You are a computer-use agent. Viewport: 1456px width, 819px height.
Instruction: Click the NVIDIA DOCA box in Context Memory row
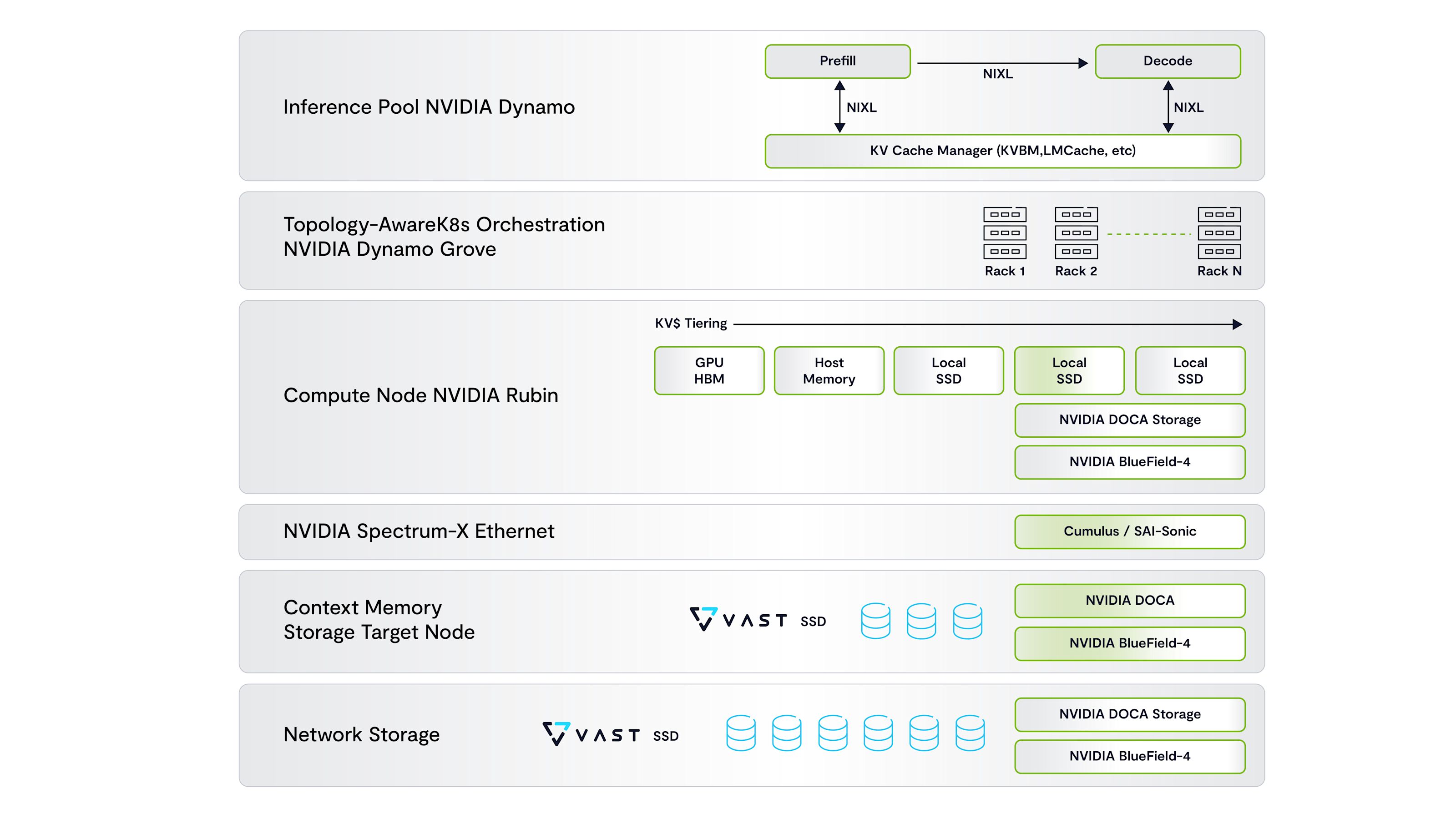pos(1130,600)
